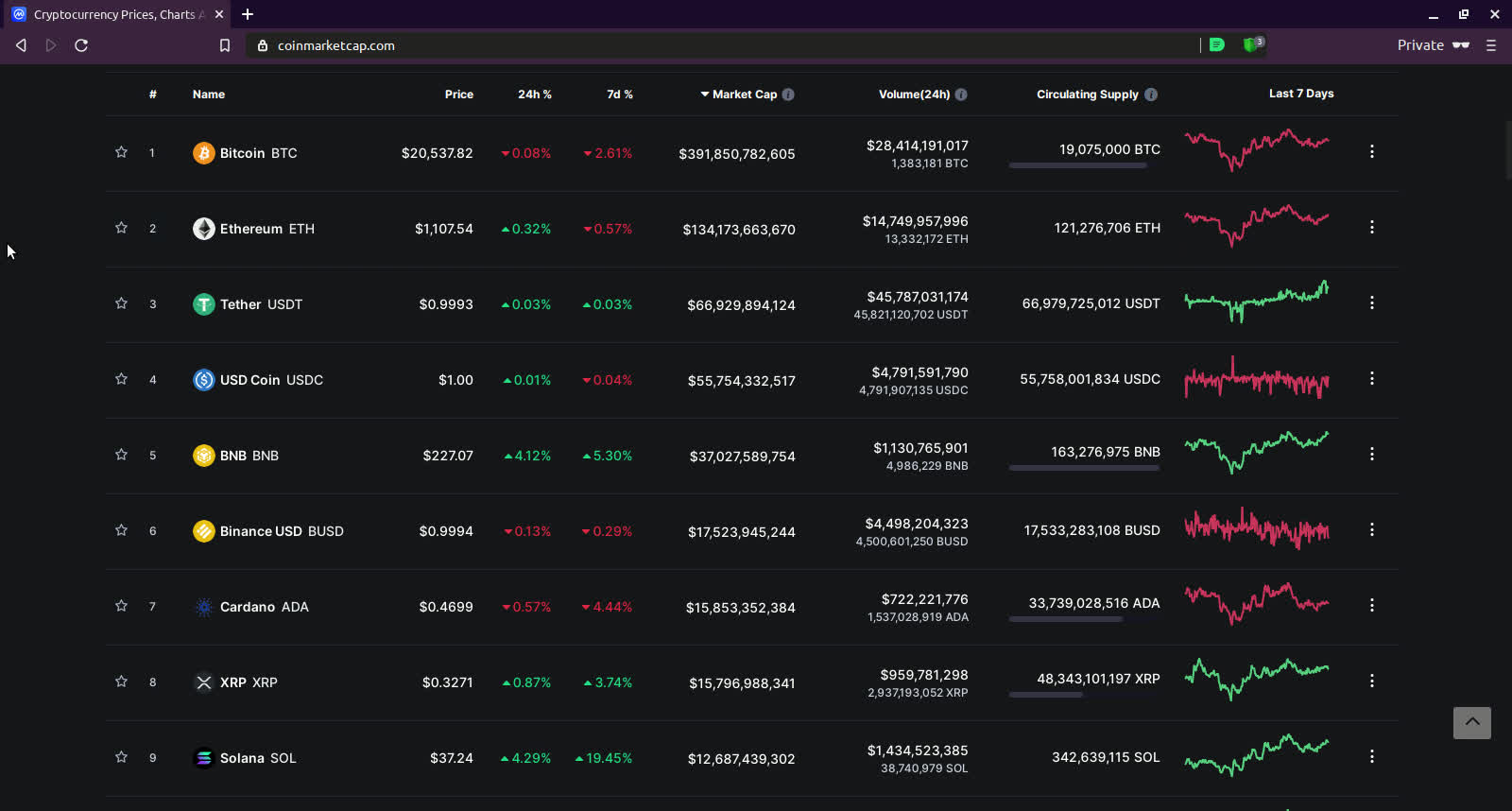Click the USD Coin logo icon
The height and width of the screenshot is (811, 1512).
[x=204, y=380]
